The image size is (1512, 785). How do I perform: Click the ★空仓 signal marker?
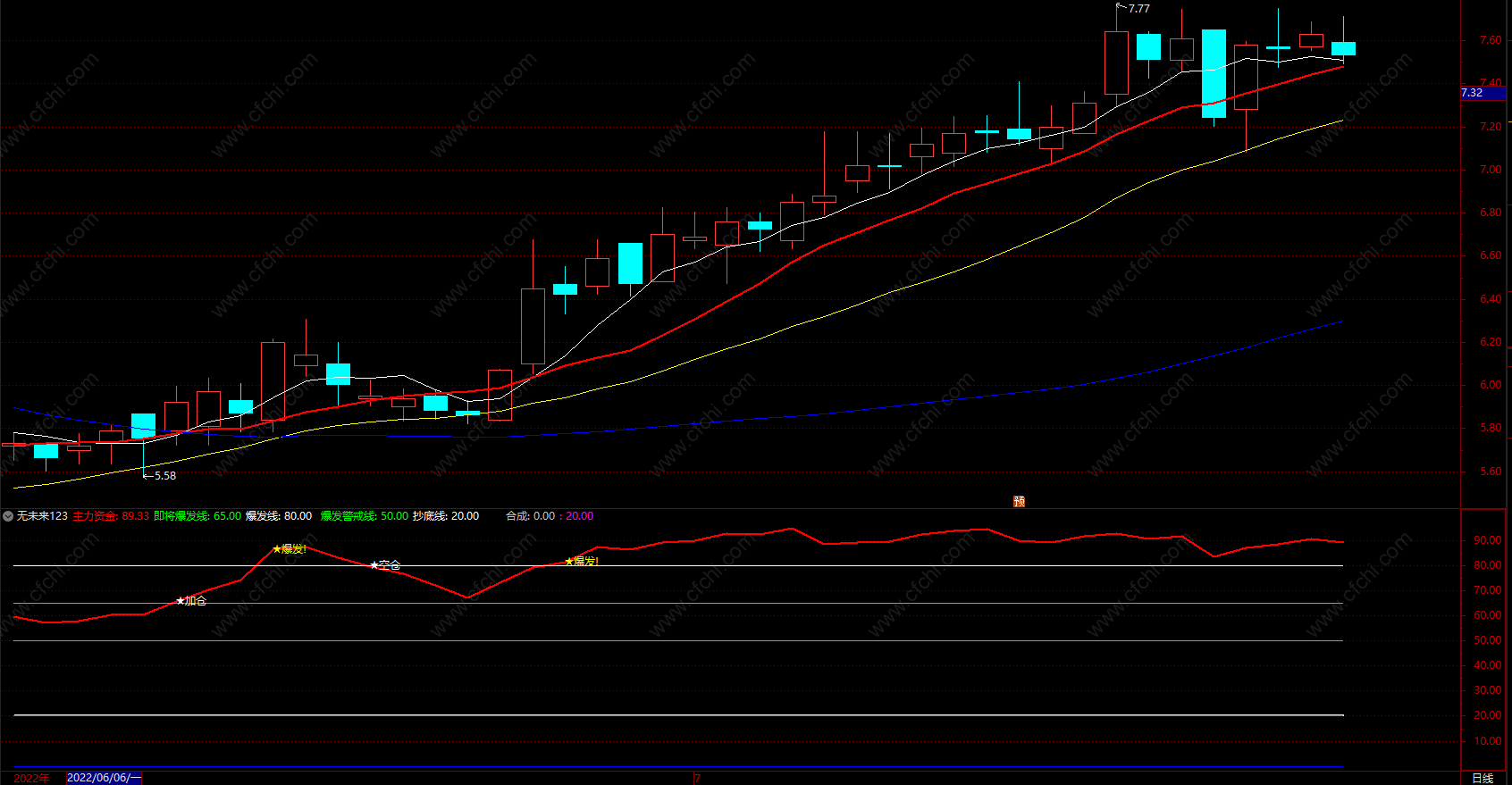(385, 565)
